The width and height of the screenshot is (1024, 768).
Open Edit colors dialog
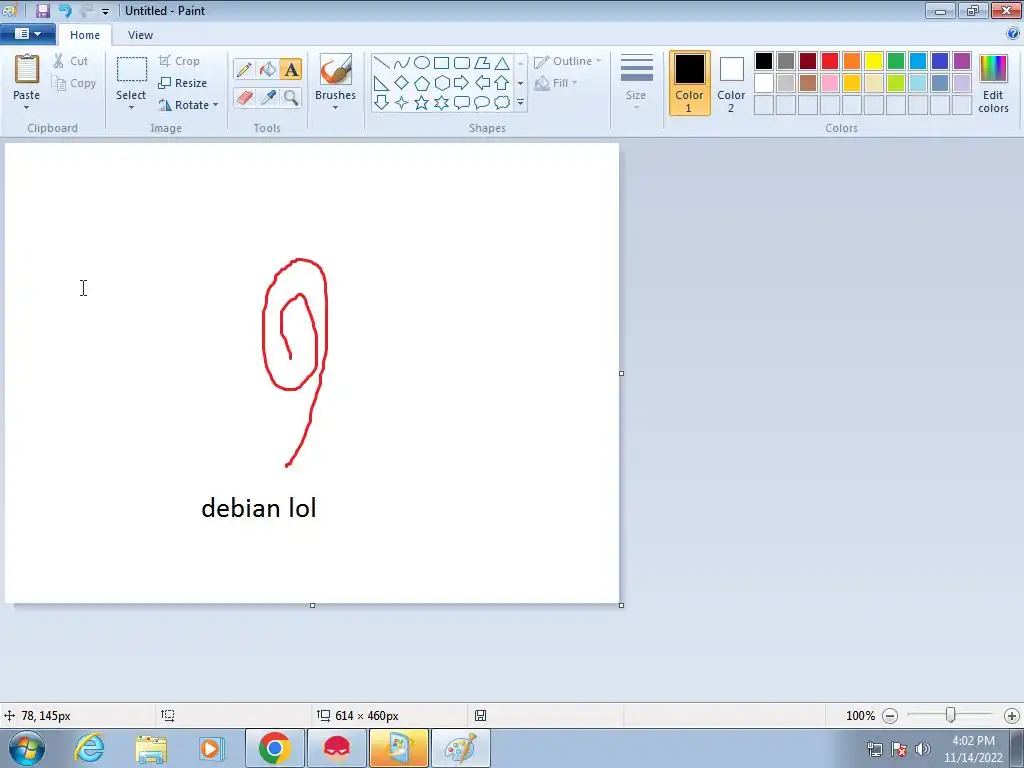click(993, 84)
